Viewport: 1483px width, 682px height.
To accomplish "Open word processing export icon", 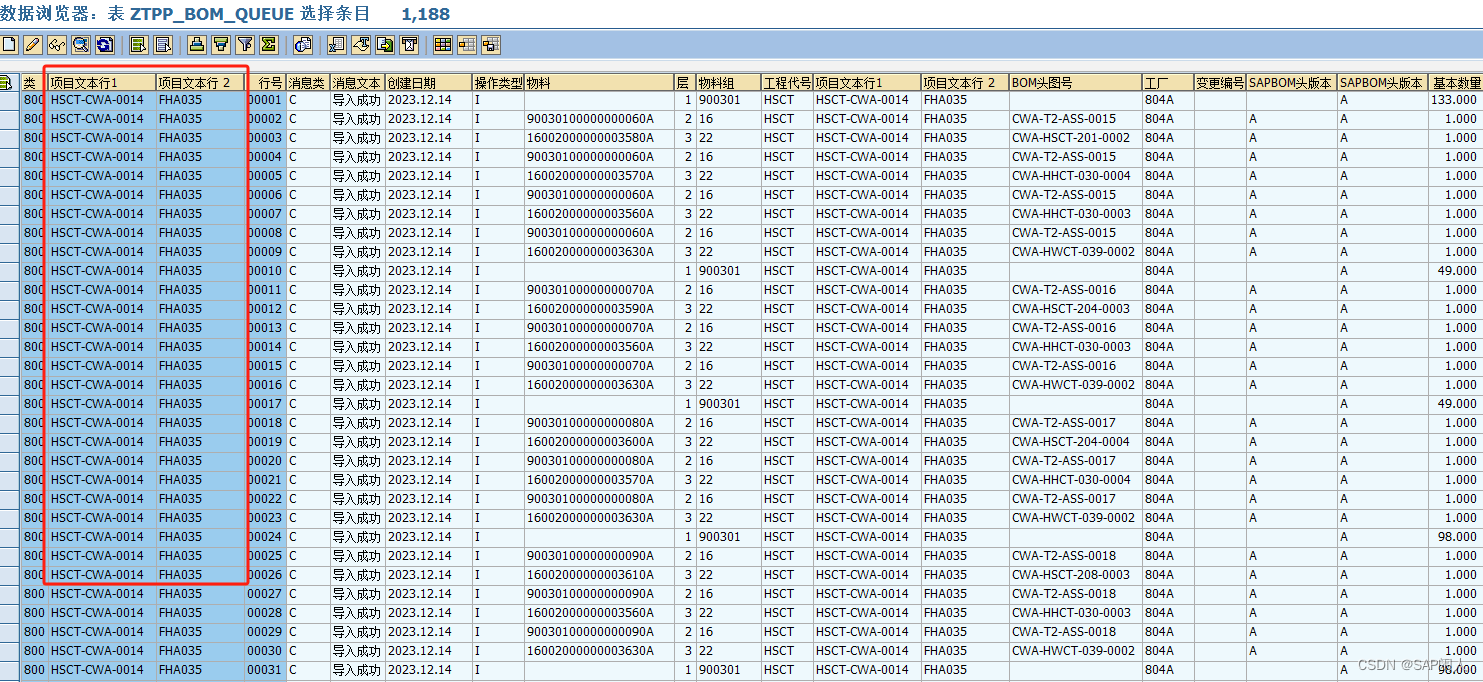I will pyautogui.click(x=361, y=45).
